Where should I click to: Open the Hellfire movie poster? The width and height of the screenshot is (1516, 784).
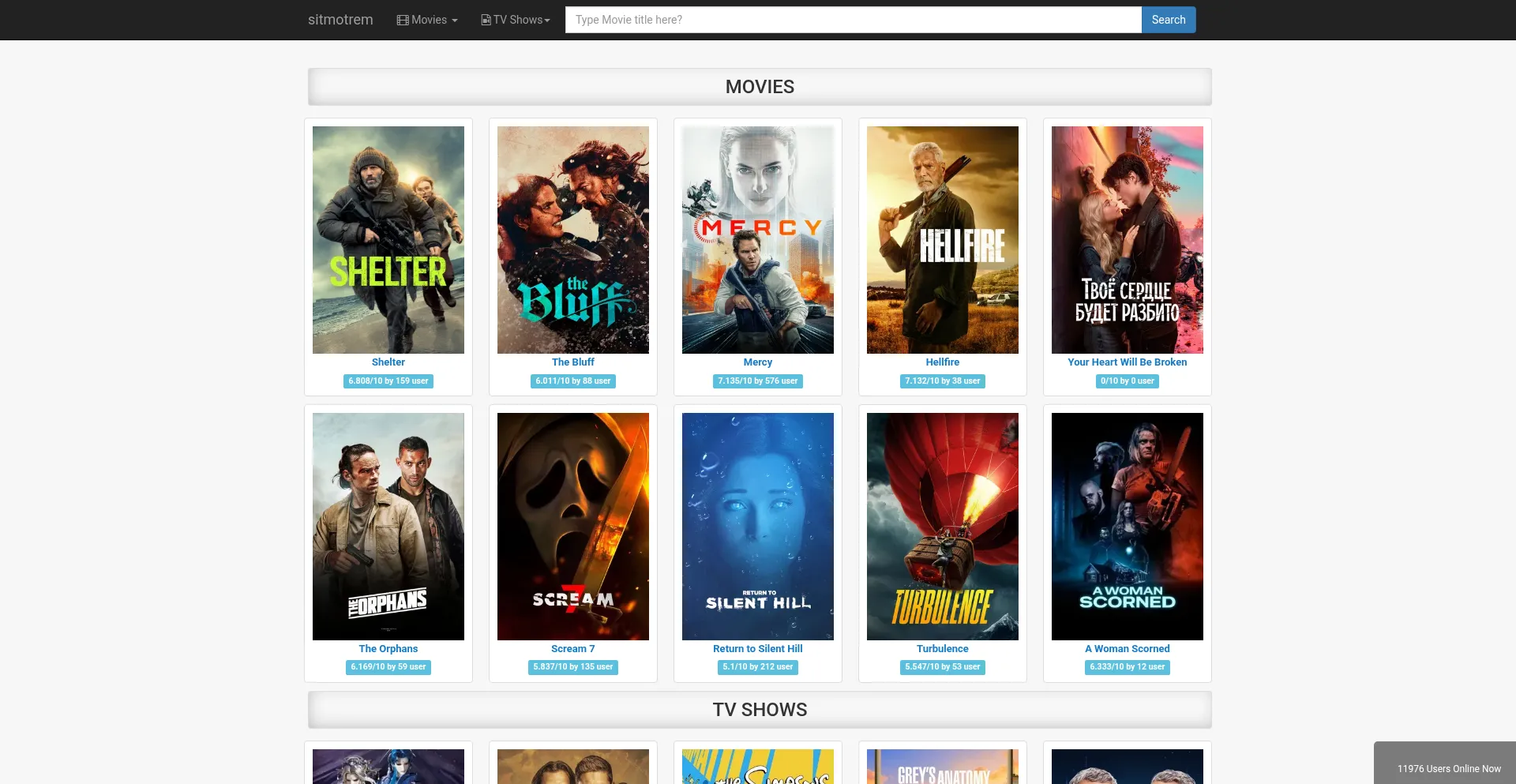coord(943,240)
